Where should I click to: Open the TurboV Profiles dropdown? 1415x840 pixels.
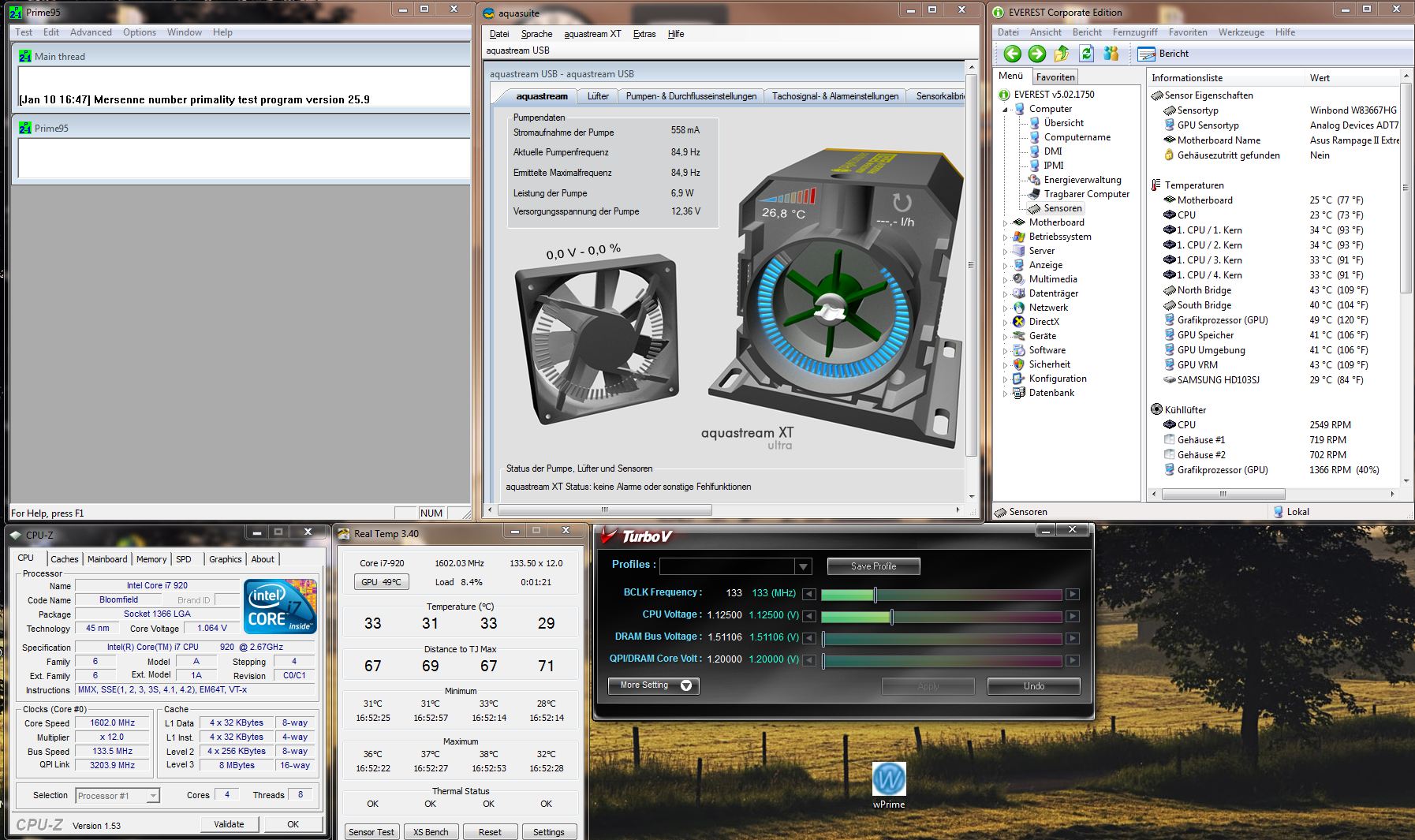[x=803, y=566]
